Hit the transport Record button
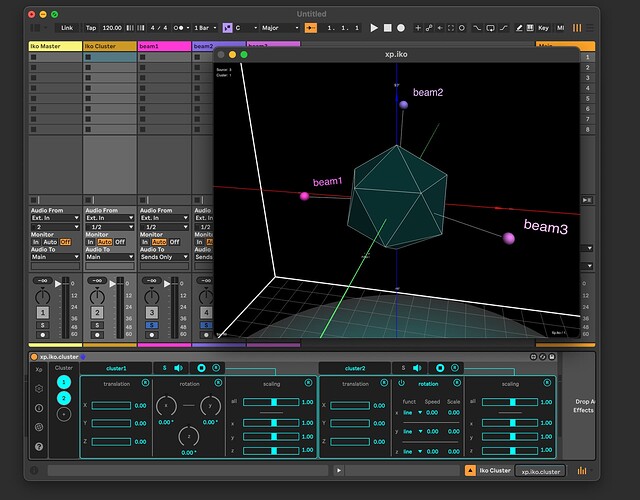 coord(403,28)
